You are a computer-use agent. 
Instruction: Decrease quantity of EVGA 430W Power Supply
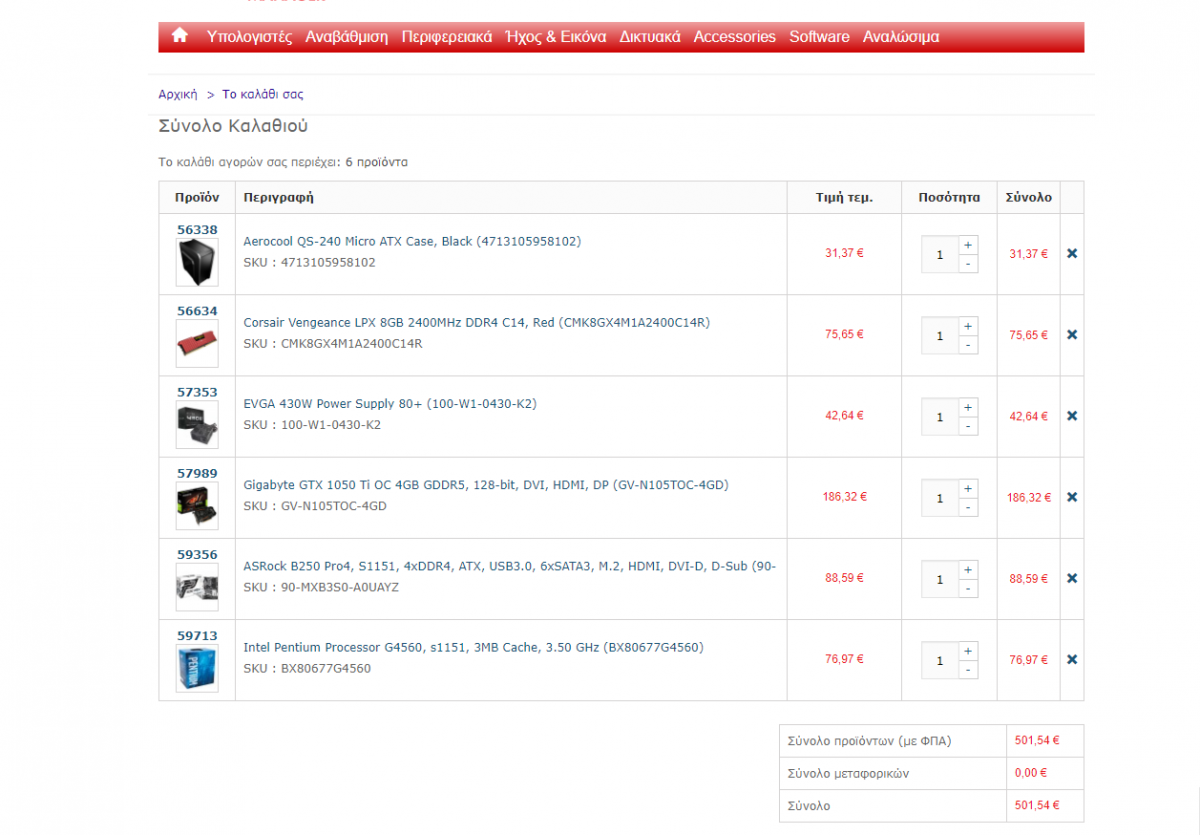968,426
